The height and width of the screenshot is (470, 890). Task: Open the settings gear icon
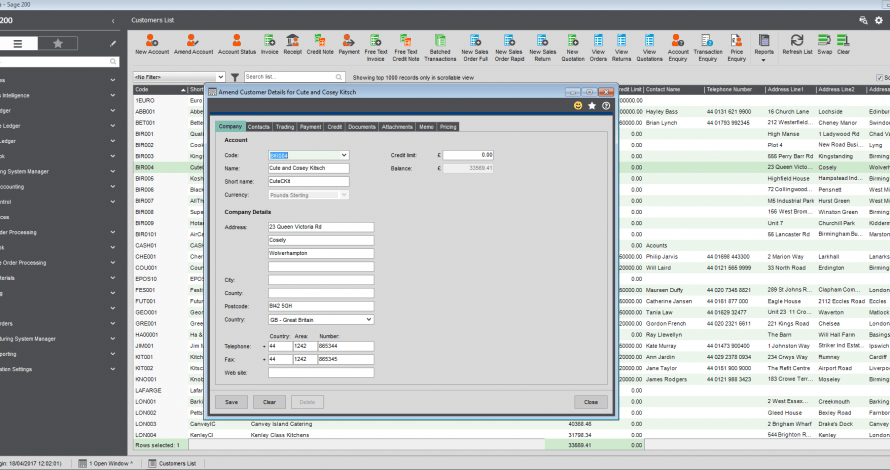(879, 20)
